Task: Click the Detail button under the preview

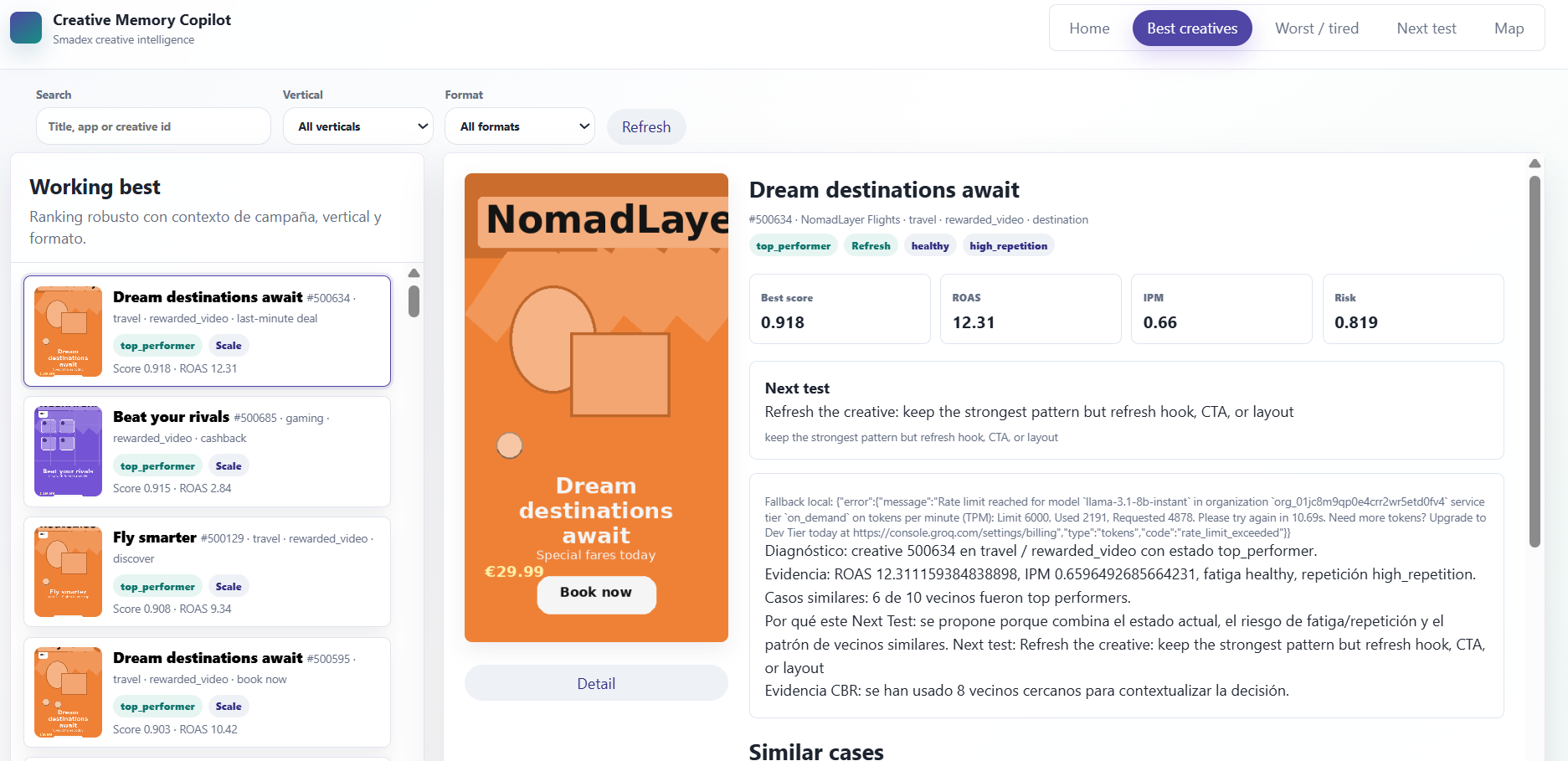Action: point(596,683)
